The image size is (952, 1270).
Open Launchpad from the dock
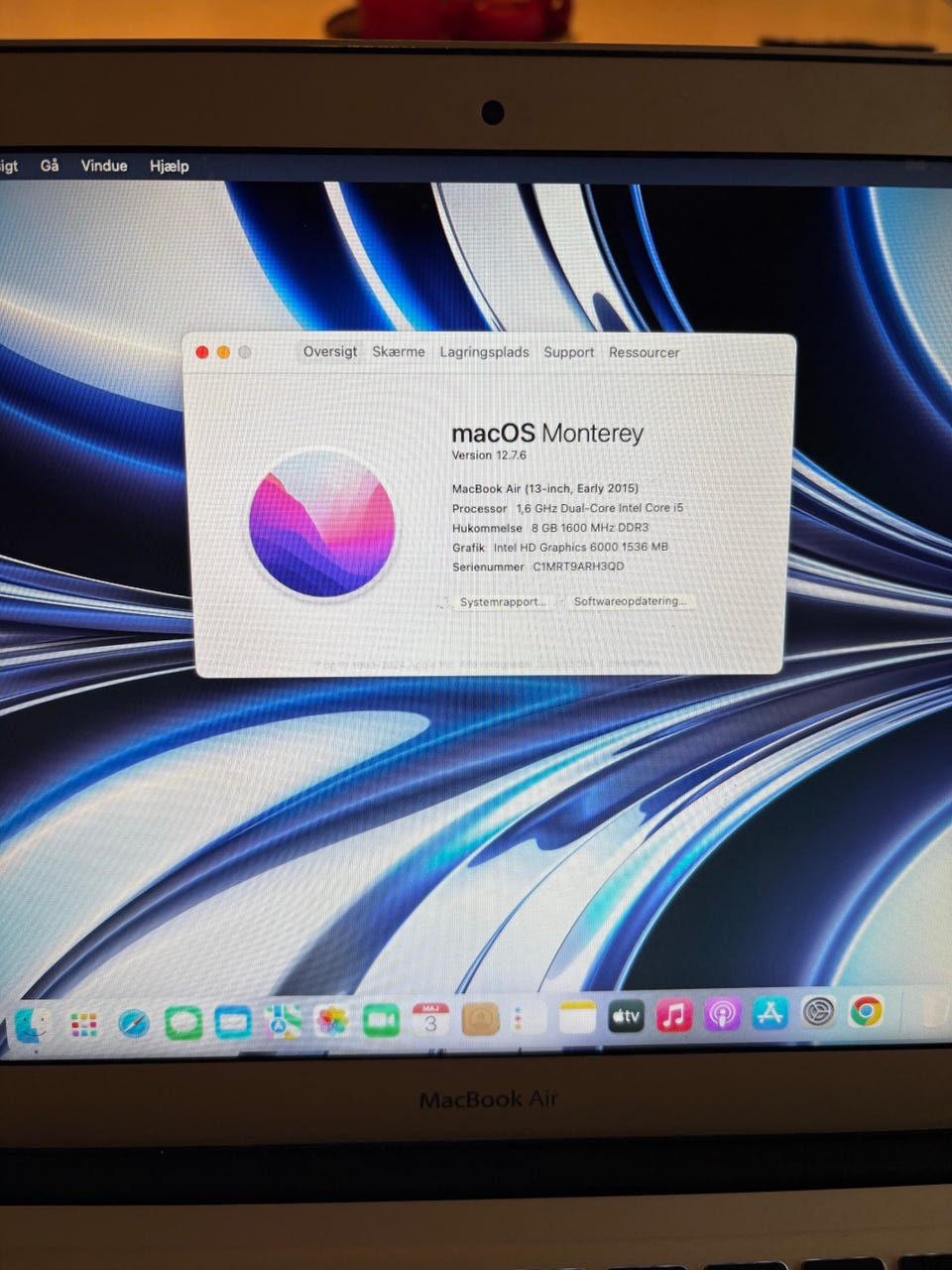[84, 1025]
